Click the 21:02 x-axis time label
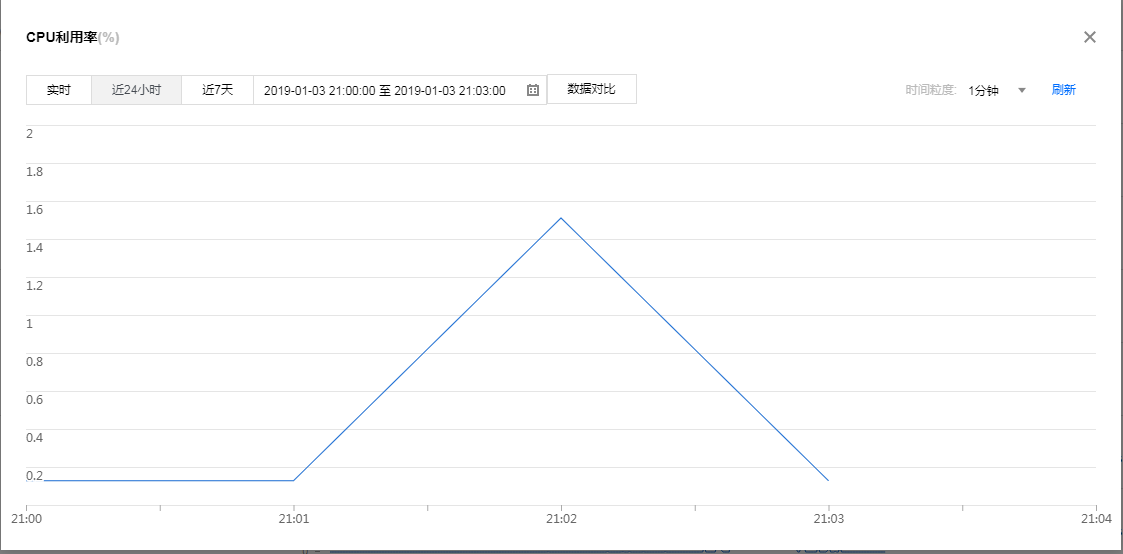Image resolution: width=1123 pixels, height=554 pixels. click(561, 519)
